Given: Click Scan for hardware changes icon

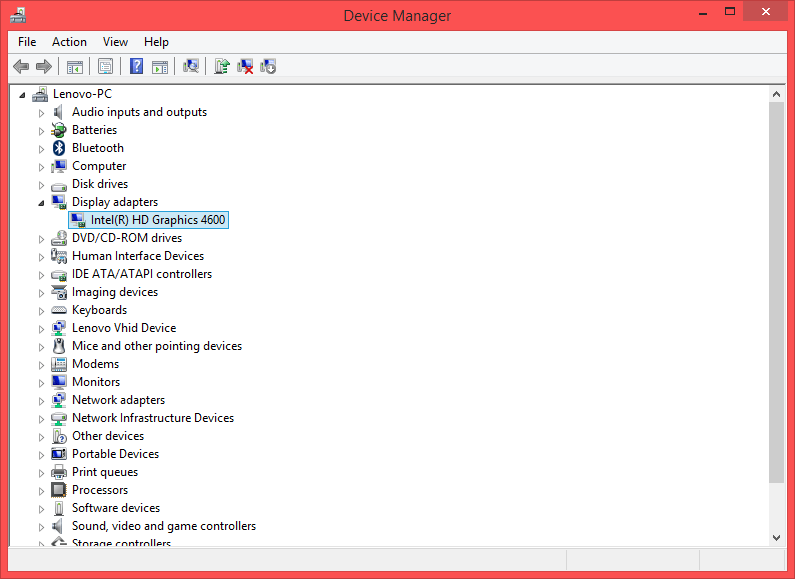Looking at the screenshot, I should (191, 66).
